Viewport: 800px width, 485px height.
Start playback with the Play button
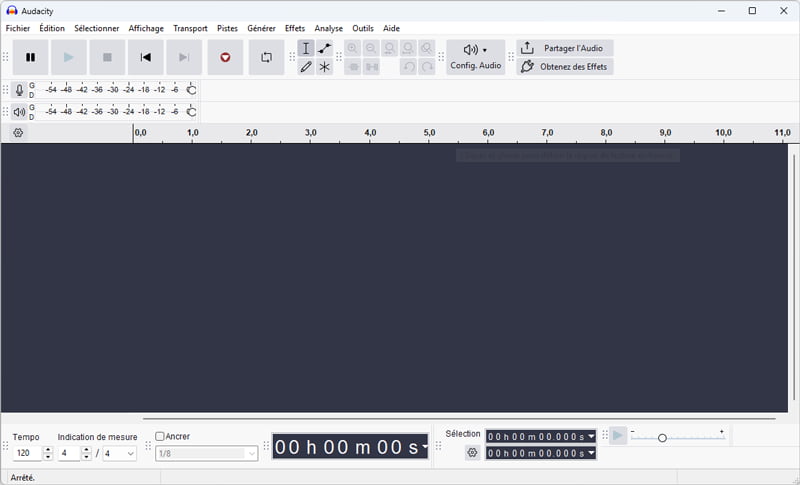click(69, 57)
